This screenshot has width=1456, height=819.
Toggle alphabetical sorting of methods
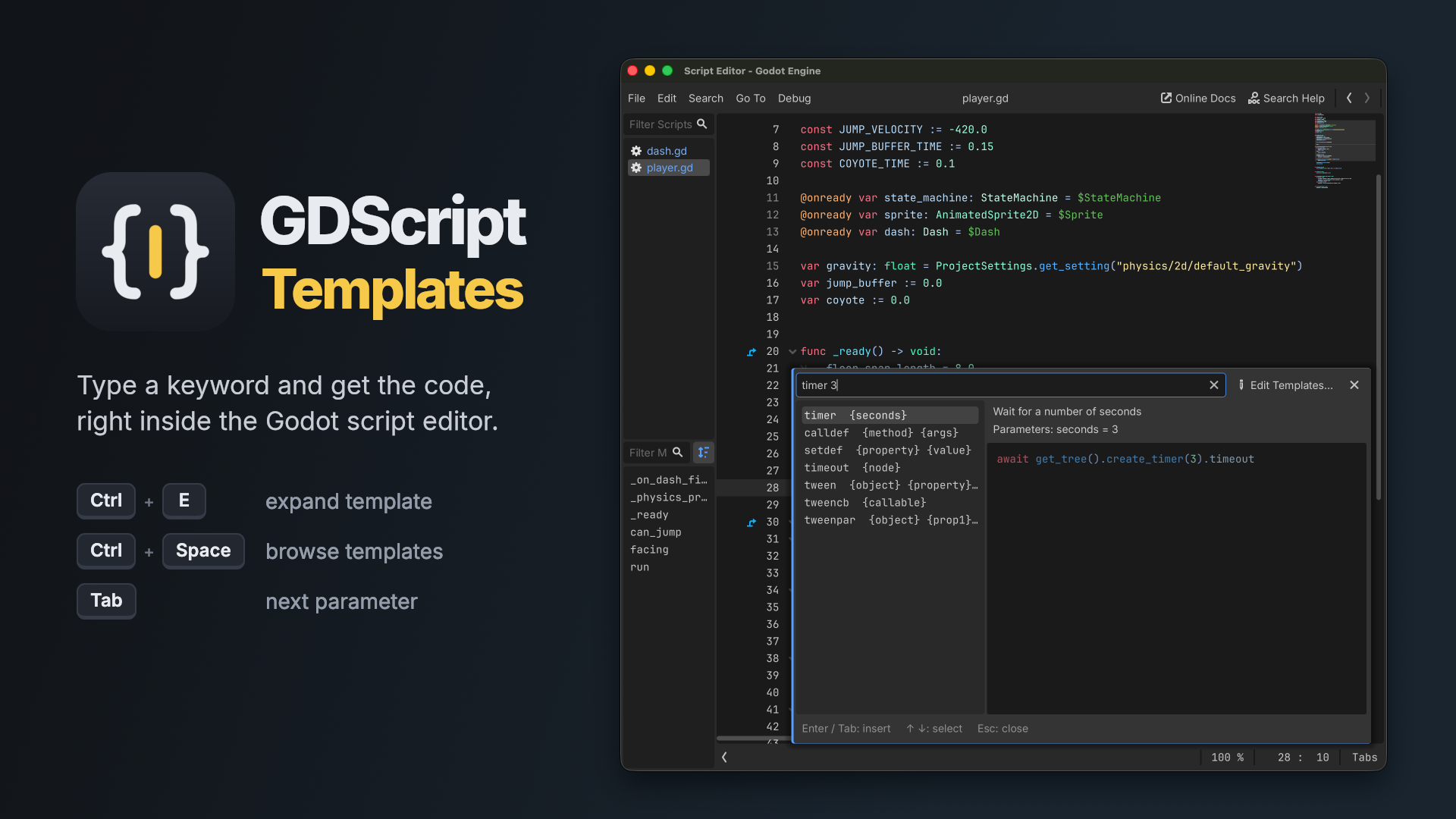[x=704, y=453]
